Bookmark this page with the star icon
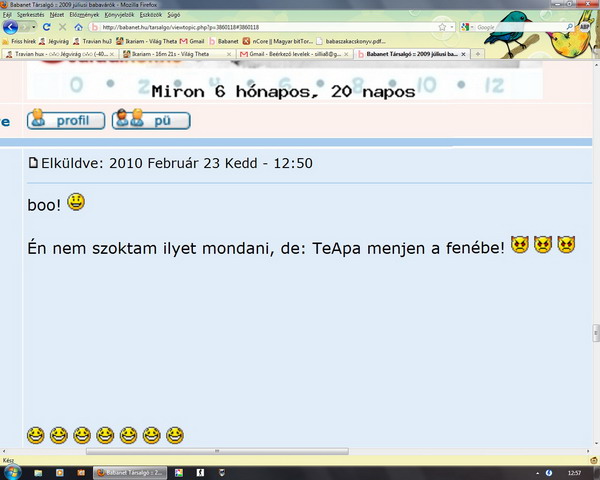 (442, 27)
